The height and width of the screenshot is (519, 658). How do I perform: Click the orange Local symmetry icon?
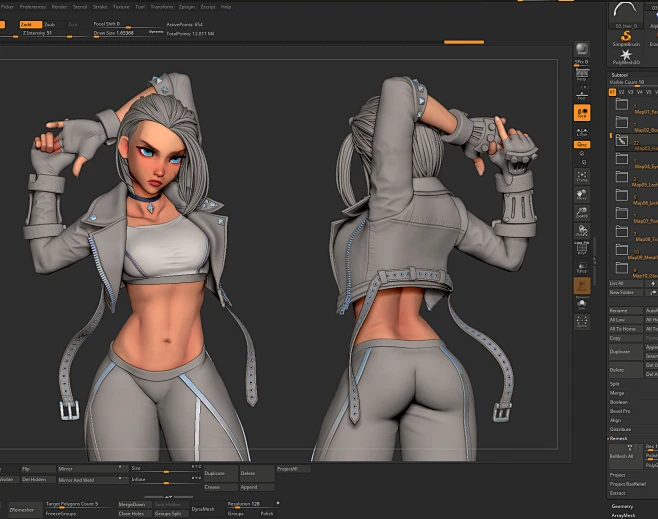(582, 113)
